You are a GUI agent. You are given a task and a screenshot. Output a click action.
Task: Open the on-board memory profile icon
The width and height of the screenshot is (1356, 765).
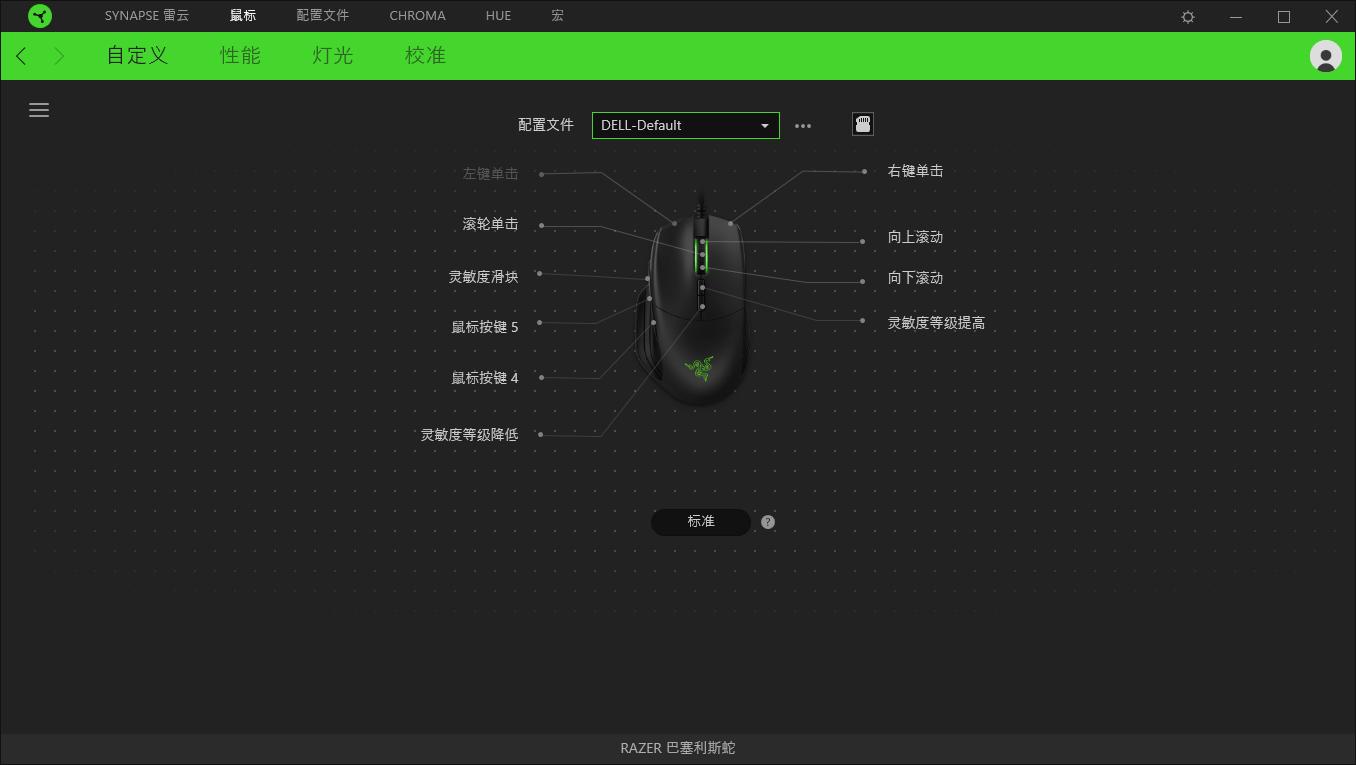(x=862, y=123)
